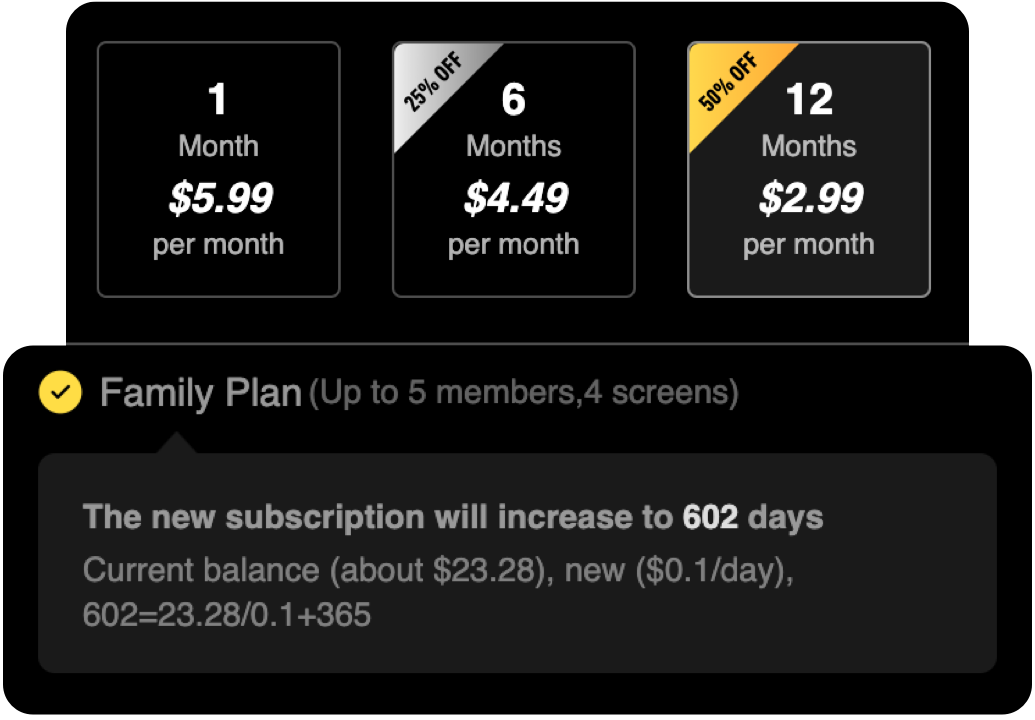Toggle the Family Plan yellow checkmark
This screenshot has width=1035, height=720.
coord(60,393)
